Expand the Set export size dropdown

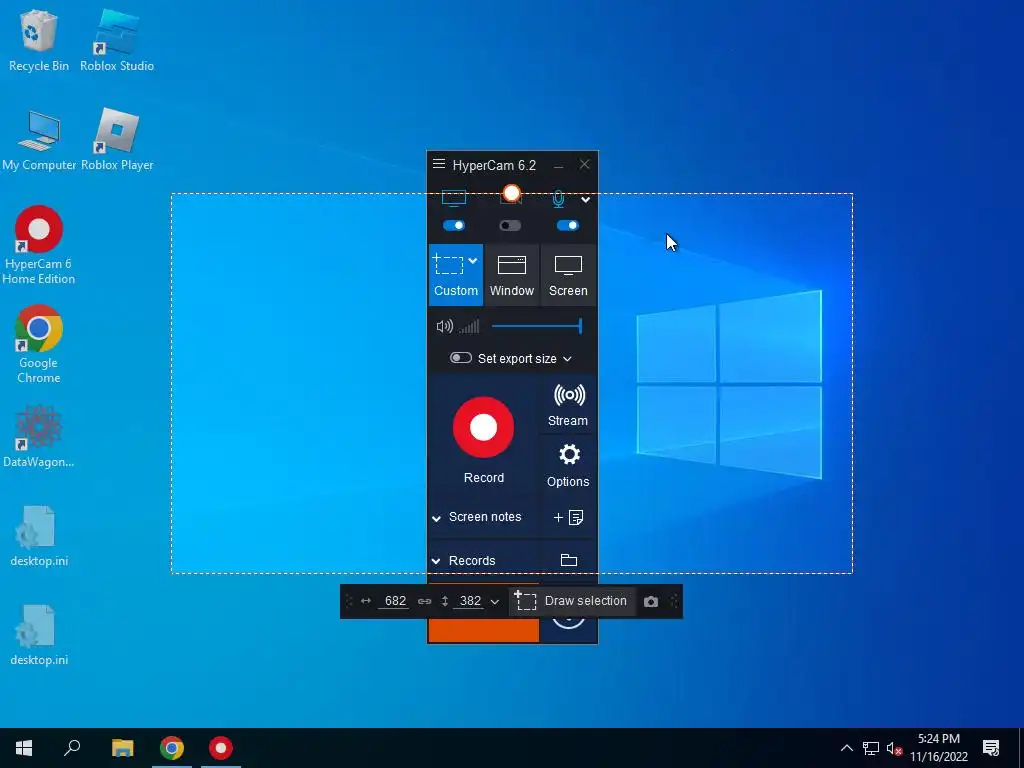[x=568, y=359]
